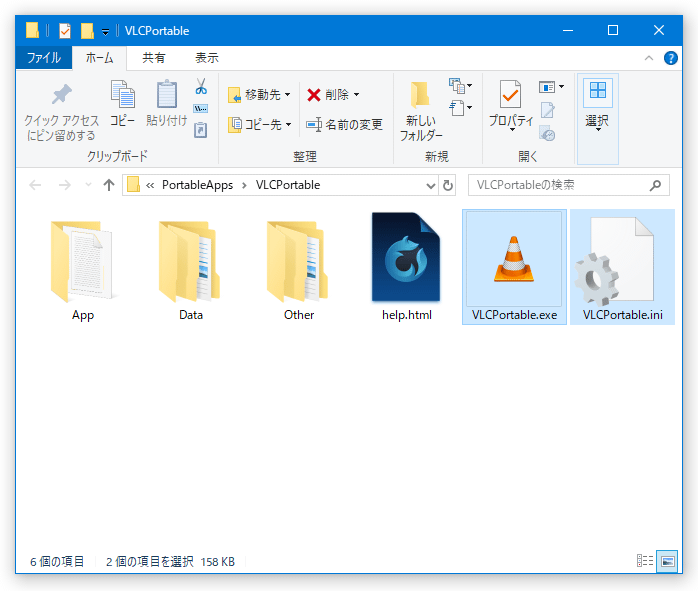The height and width of the screenshot is (591, 698).
Task: Switch to the Share tab
Action: (x=154, y=58)
